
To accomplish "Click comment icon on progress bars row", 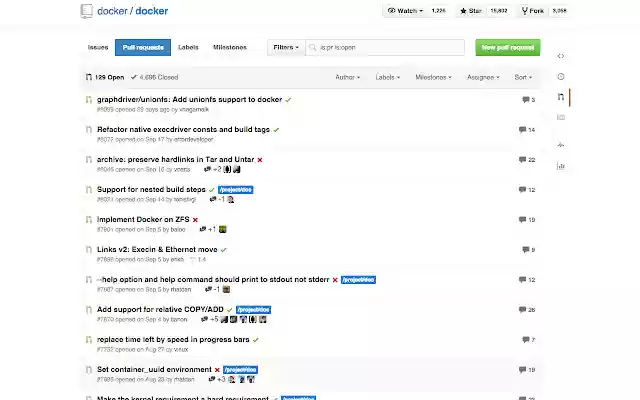I will tap(526, 340).
